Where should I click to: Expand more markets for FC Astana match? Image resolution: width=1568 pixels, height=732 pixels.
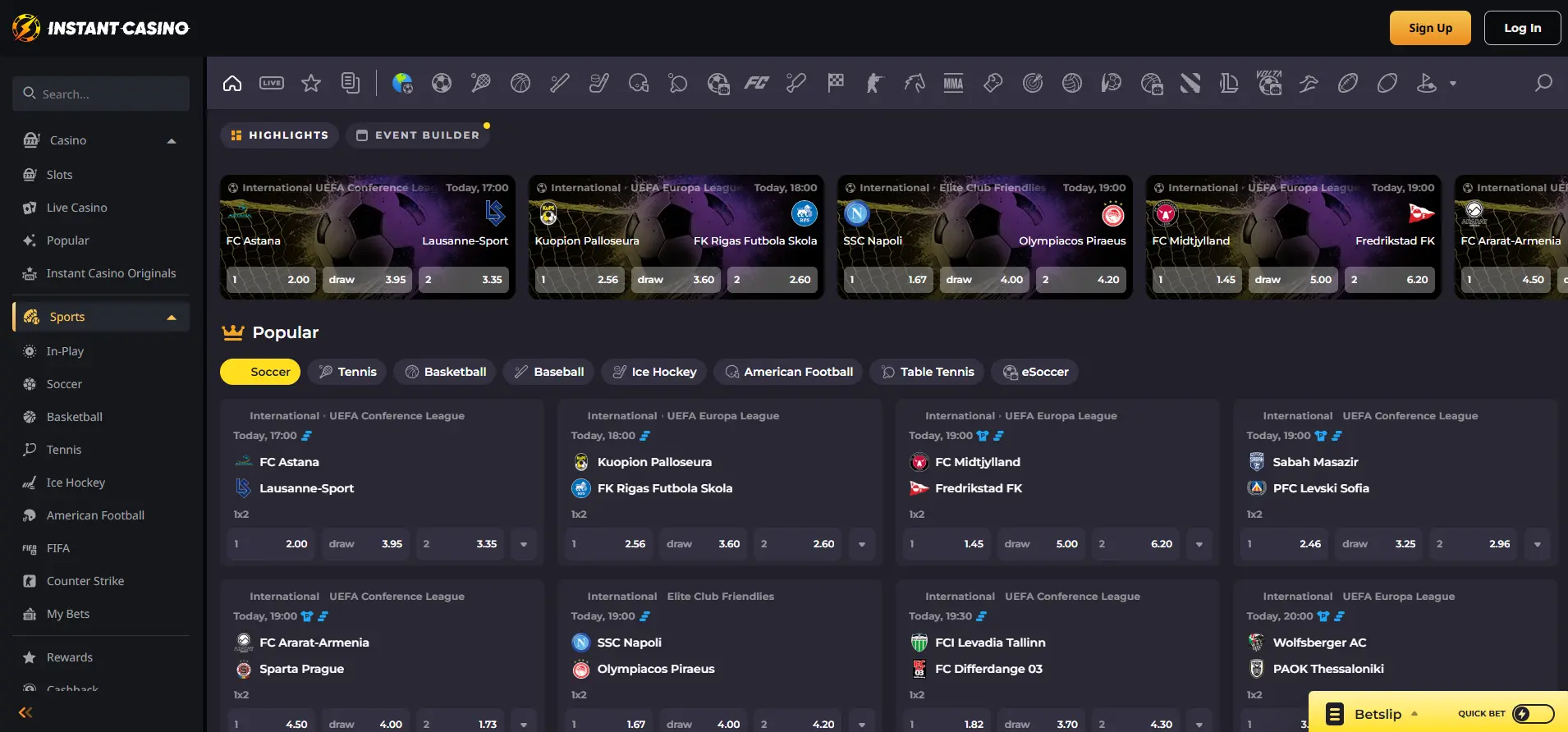coord(524,544)
